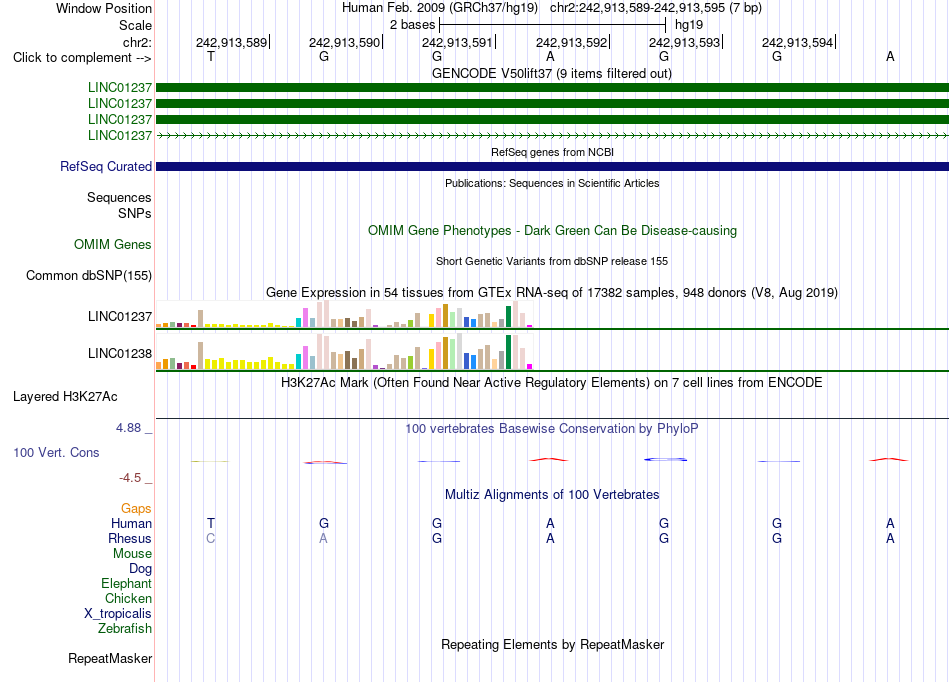This screenshot has width=950, height=682.
Task: Click the Layered H3K27Ac side label
Action: click(x=65, y=397)
